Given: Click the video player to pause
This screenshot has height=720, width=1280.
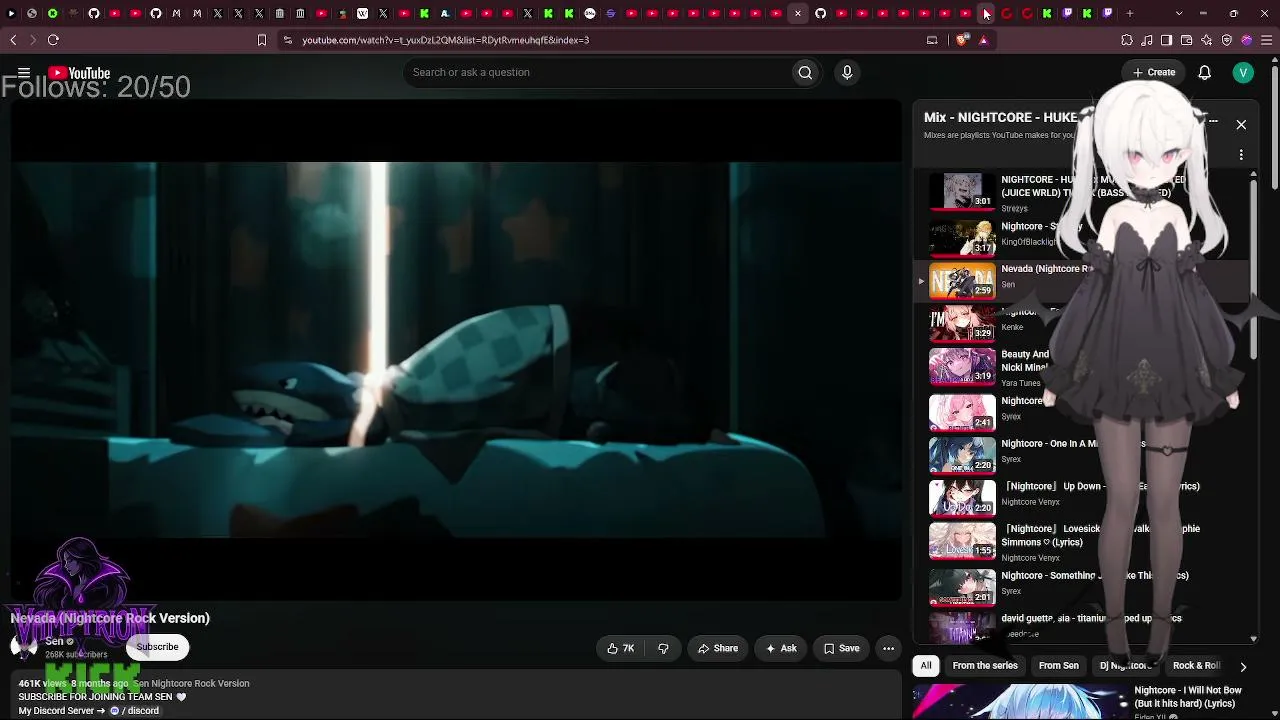Looking at the screenshot, I should pos(456,350).
